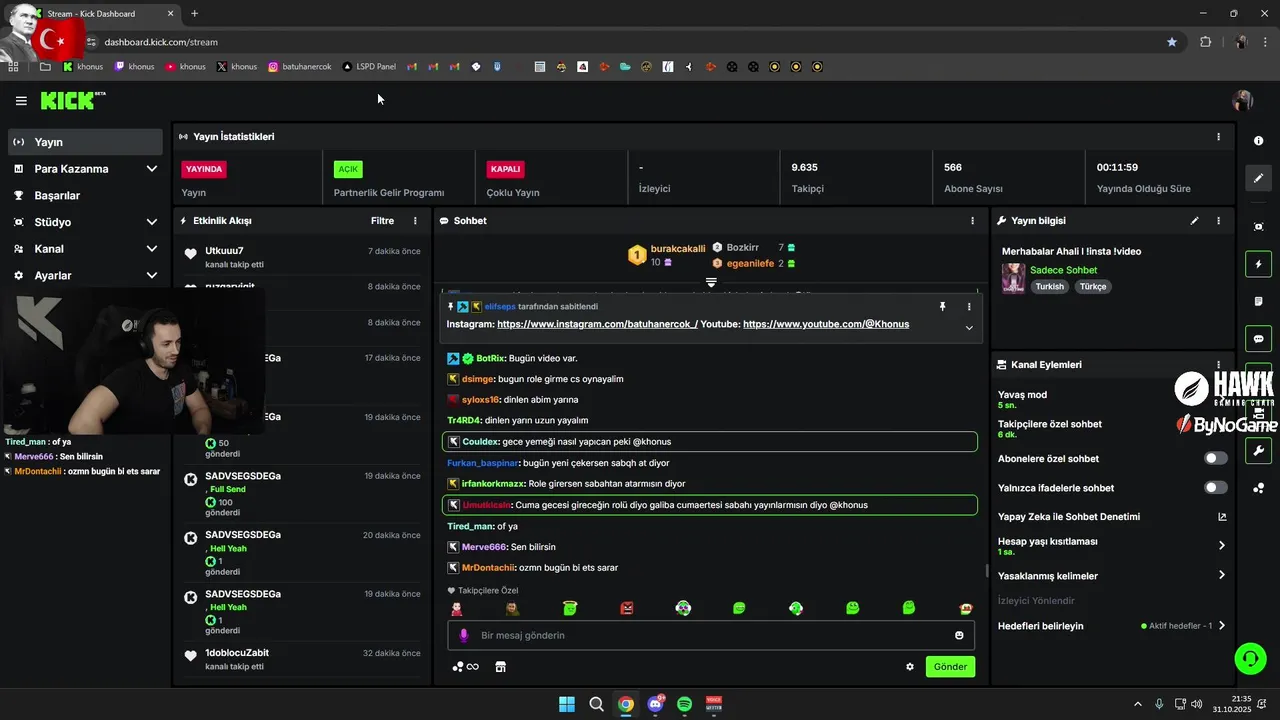Open the profile avatar at dashboard top right

click(x=1243, y=100)
